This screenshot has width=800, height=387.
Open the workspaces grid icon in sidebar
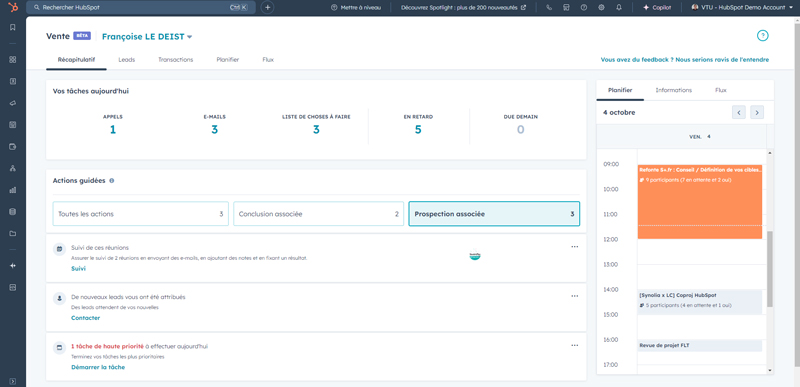pos(13,59)
